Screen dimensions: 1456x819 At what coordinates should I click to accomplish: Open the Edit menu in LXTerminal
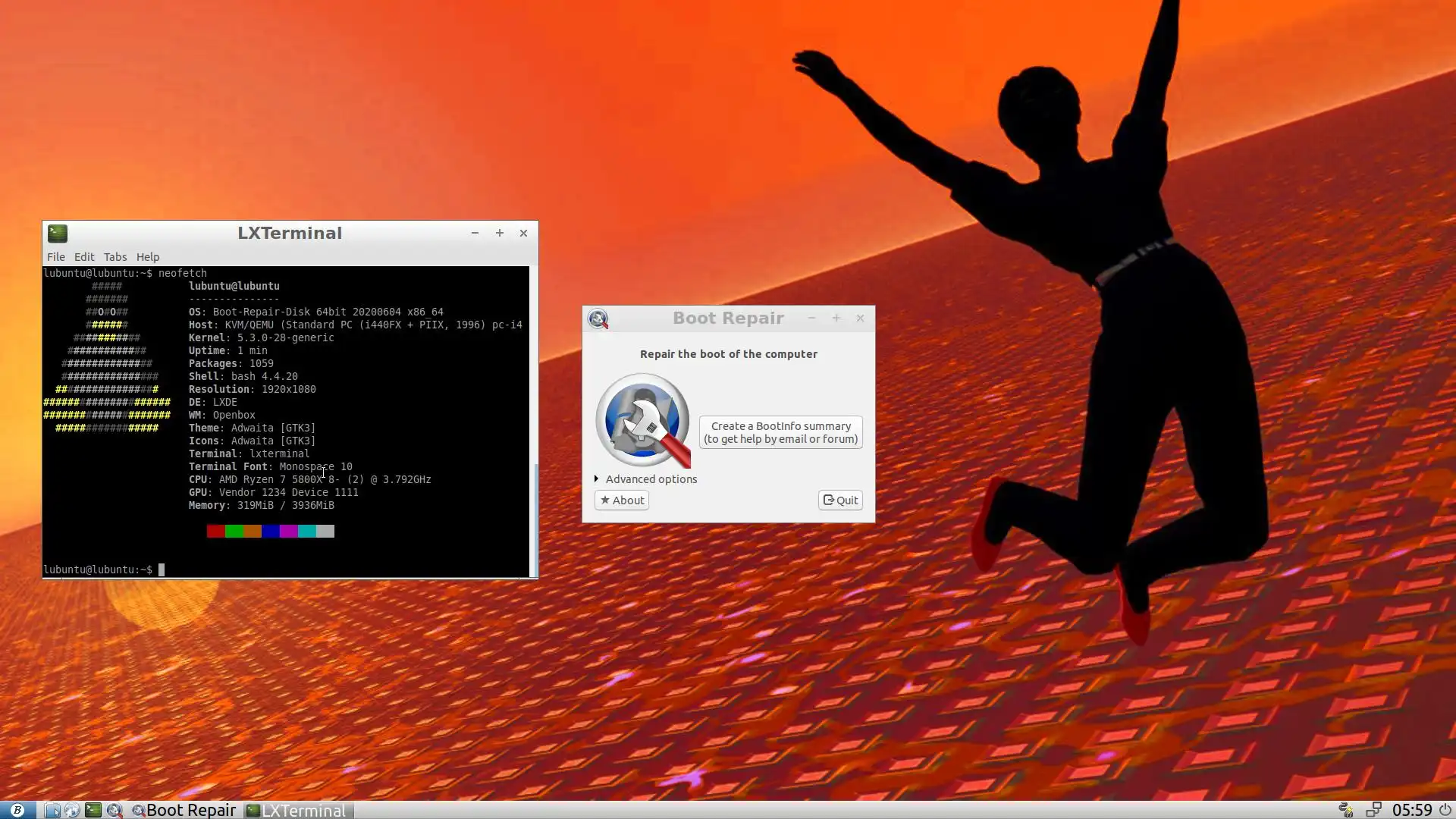(84, 256)
